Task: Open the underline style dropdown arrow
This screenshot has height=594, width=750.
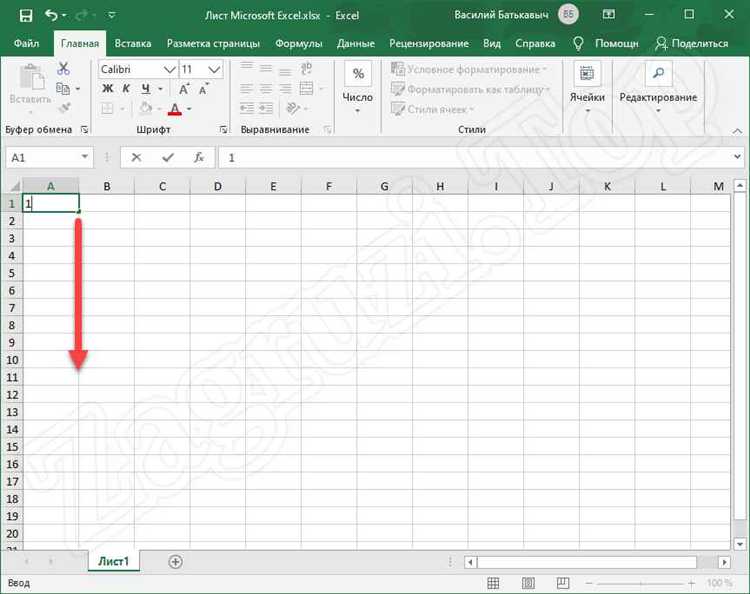Action: [160, 89]
